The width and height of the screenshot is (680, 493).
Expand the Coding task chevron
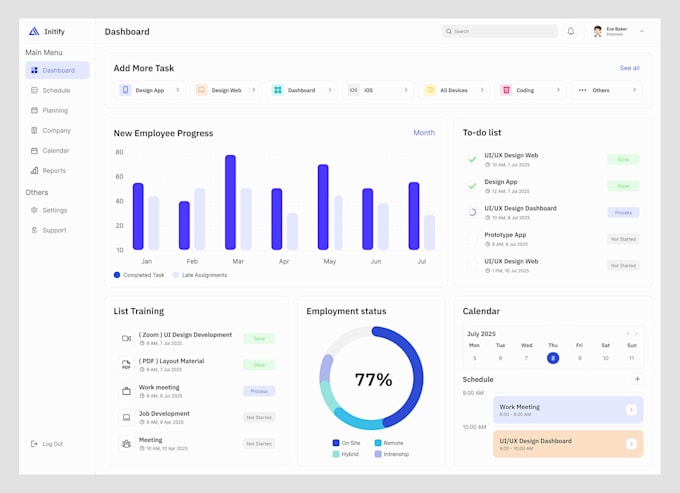558,90
